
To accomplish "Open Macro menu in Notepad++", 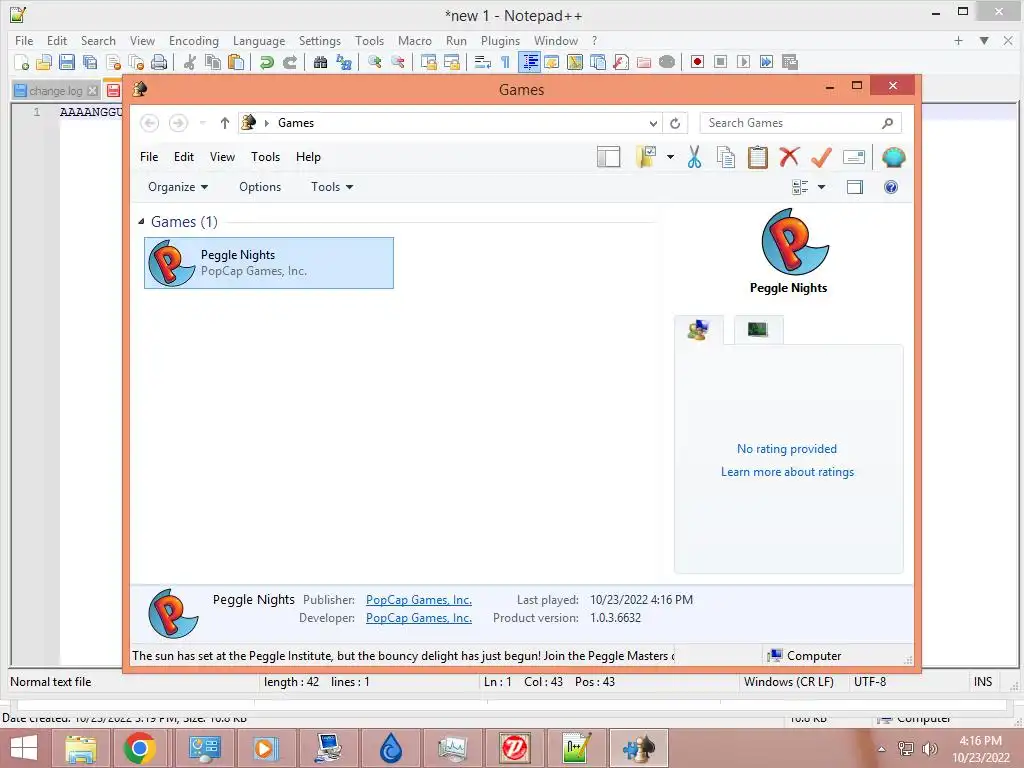I will (x=415, y=40).
